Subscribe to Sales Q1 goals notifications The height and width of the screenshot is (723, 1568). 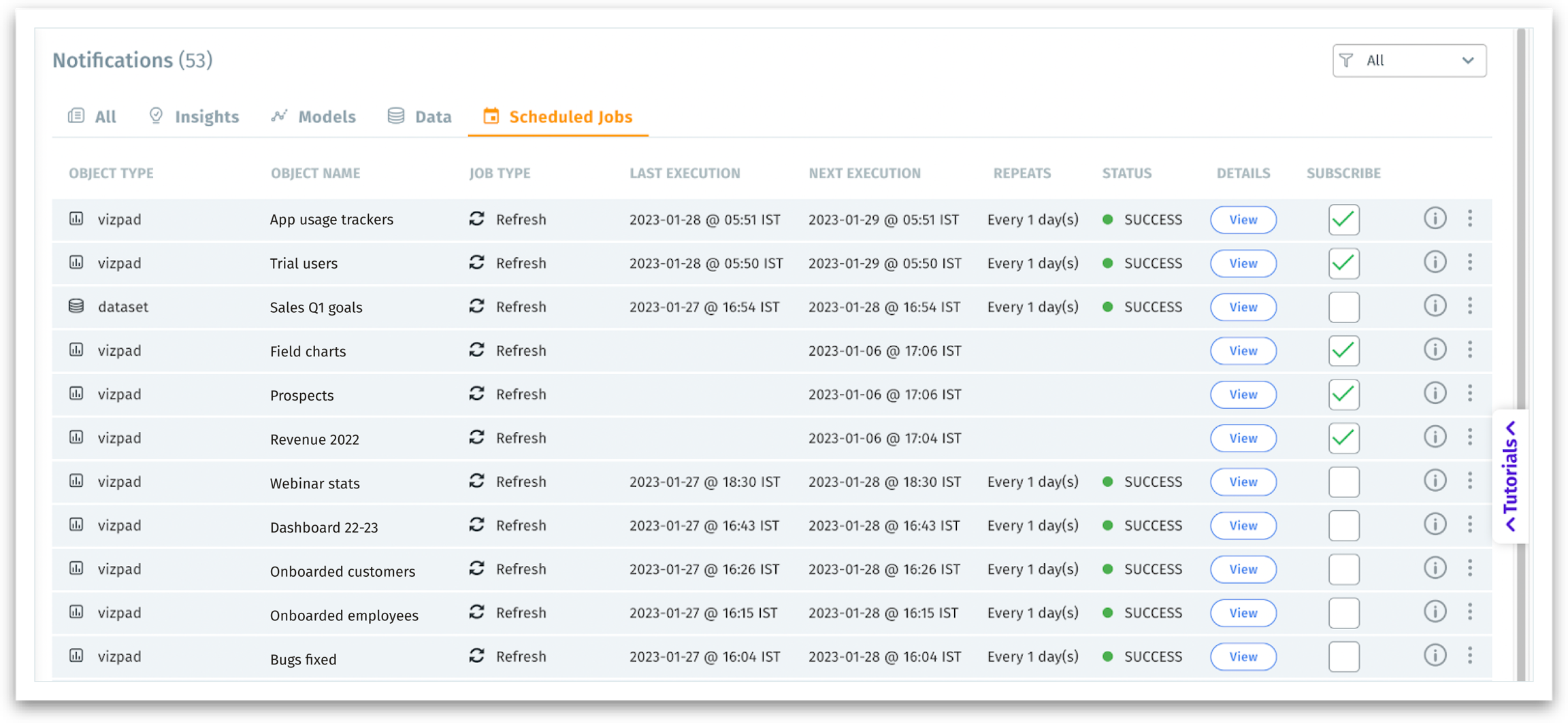(x=1343, y=307)
